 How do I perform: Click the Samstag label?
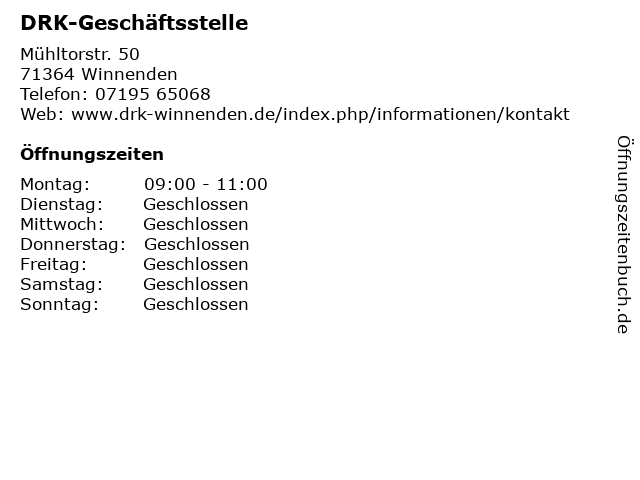(62, 284)
